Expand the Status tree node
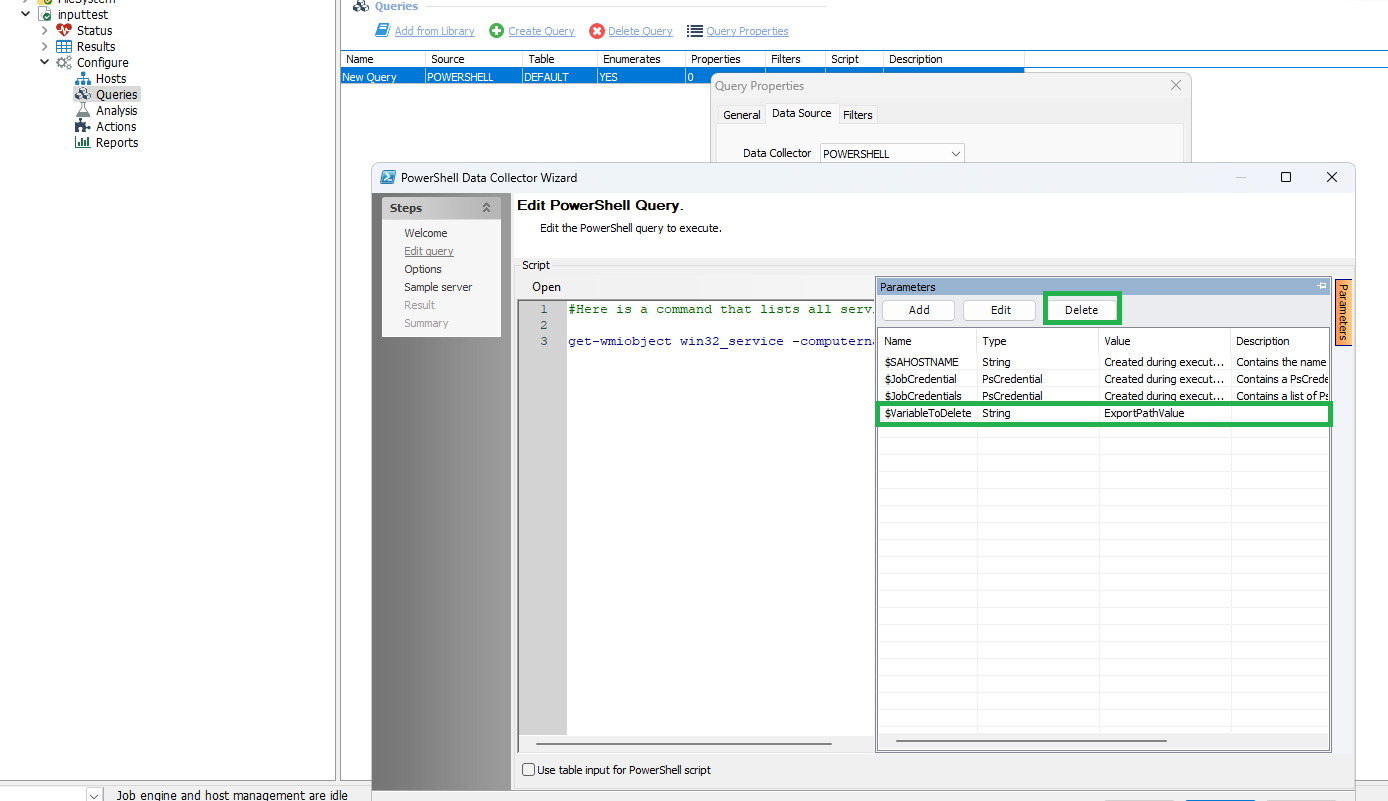 click(x=45, y=31)
